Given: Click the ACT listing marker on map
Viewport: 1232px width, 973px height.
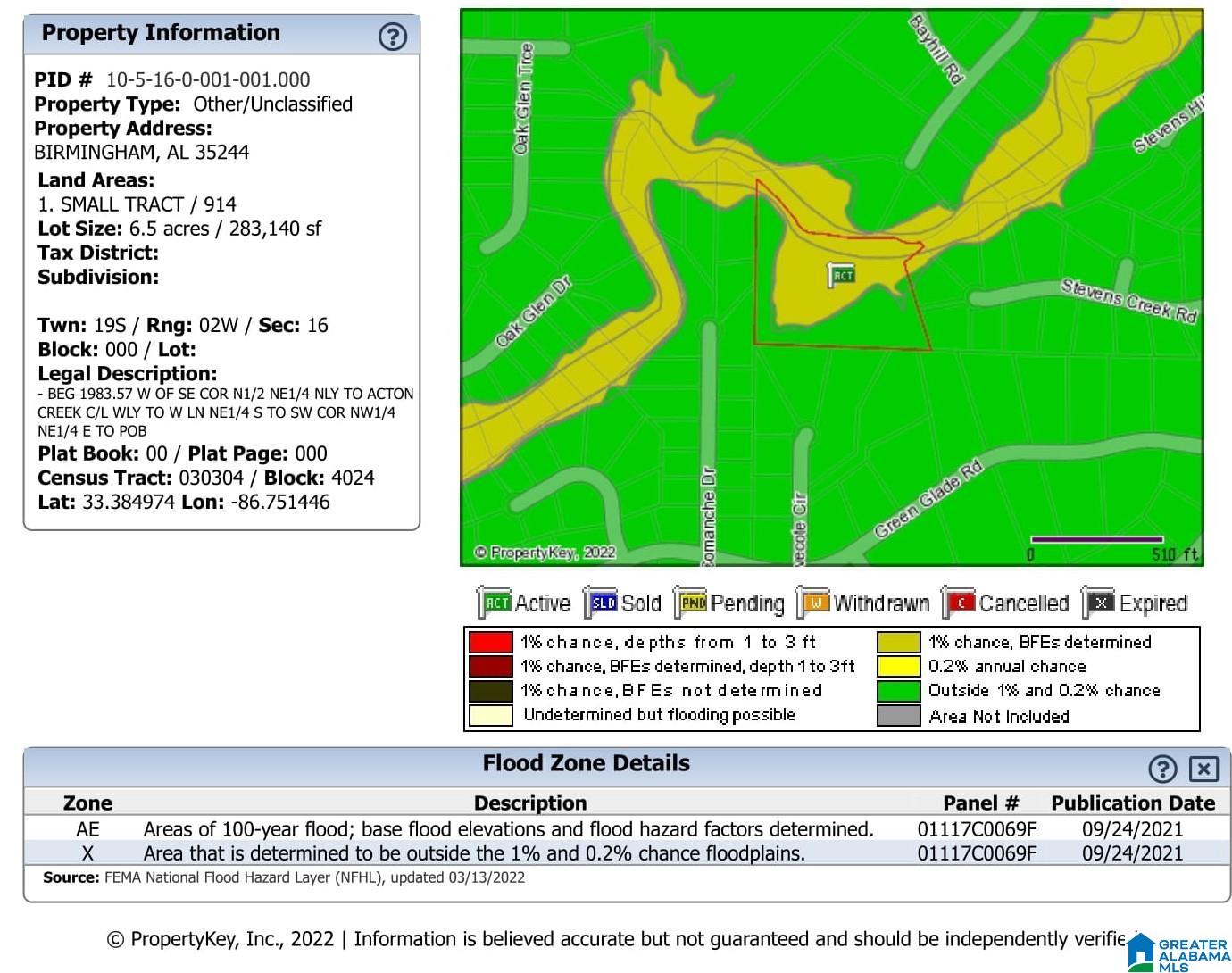Looking at the screenshot, I should tap(841, 275).
